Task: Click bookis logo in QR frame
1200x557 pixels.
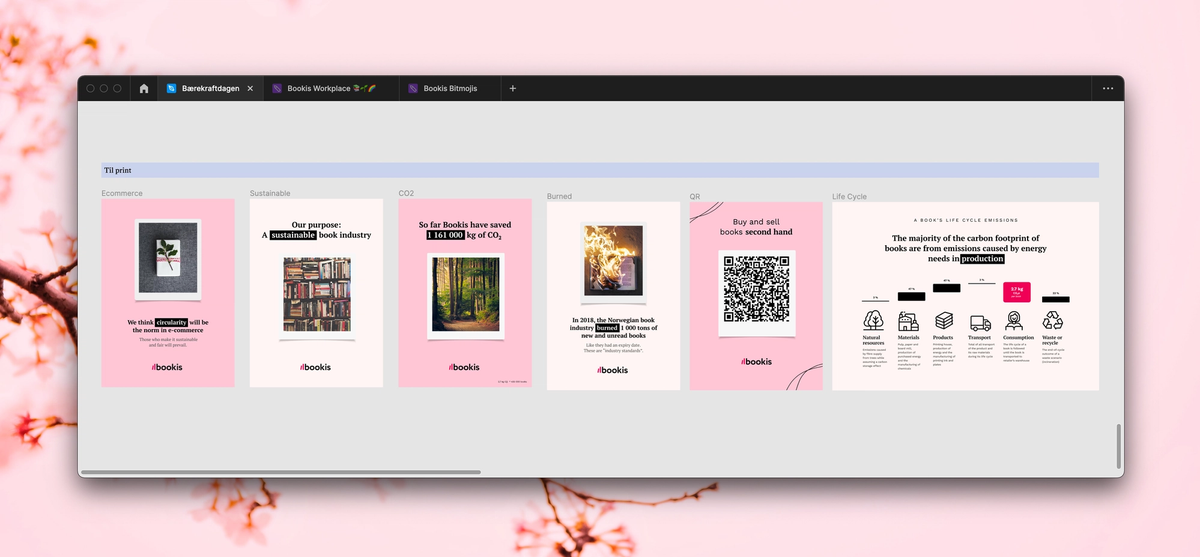Action: 756,362
